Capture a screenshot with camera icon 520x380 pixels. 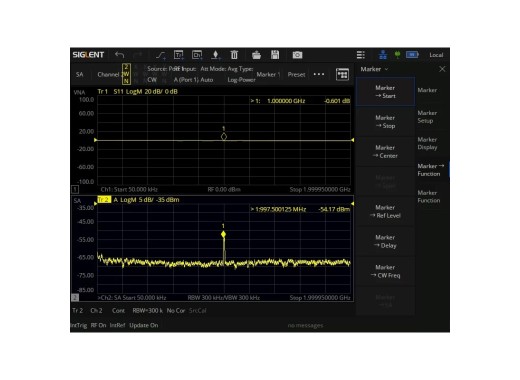(297, 55)
